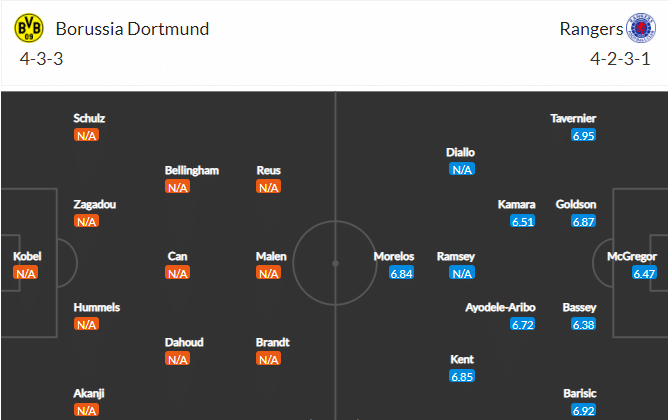This screenshot has height=420, width=668.
Task: Select Morelos's 6.84 rating badge
Action: click(401, 273)
